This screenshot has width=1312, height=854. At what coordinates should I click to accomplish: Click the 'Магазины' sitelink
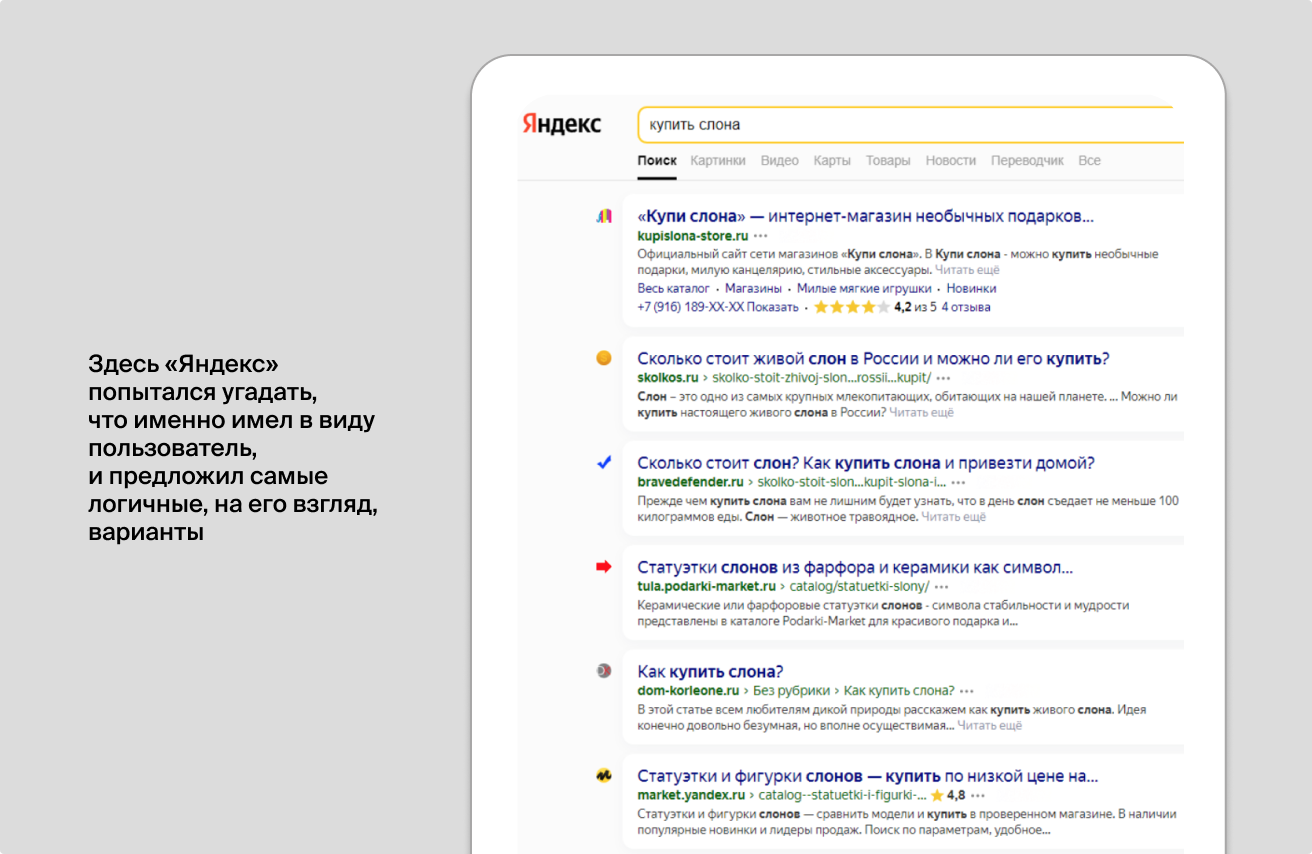click(753, 288)
